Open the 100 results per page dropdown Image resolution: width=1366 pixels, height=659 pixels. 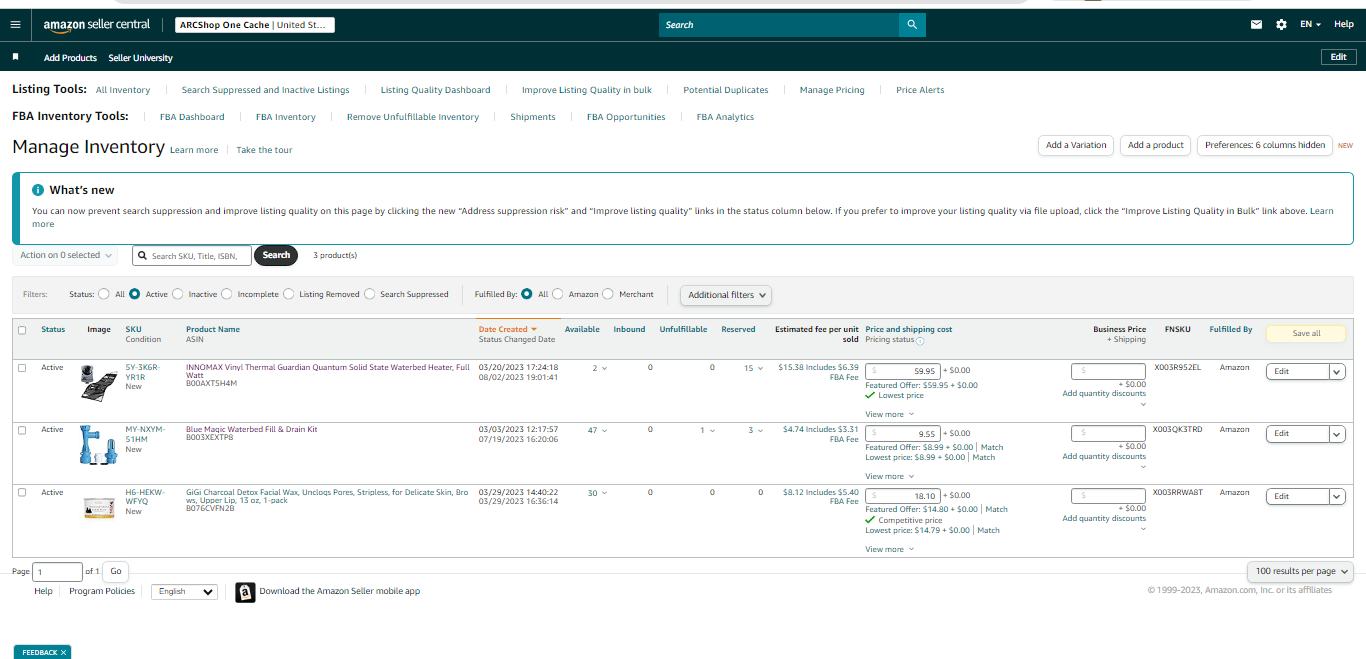click(x=1300, y=571)
